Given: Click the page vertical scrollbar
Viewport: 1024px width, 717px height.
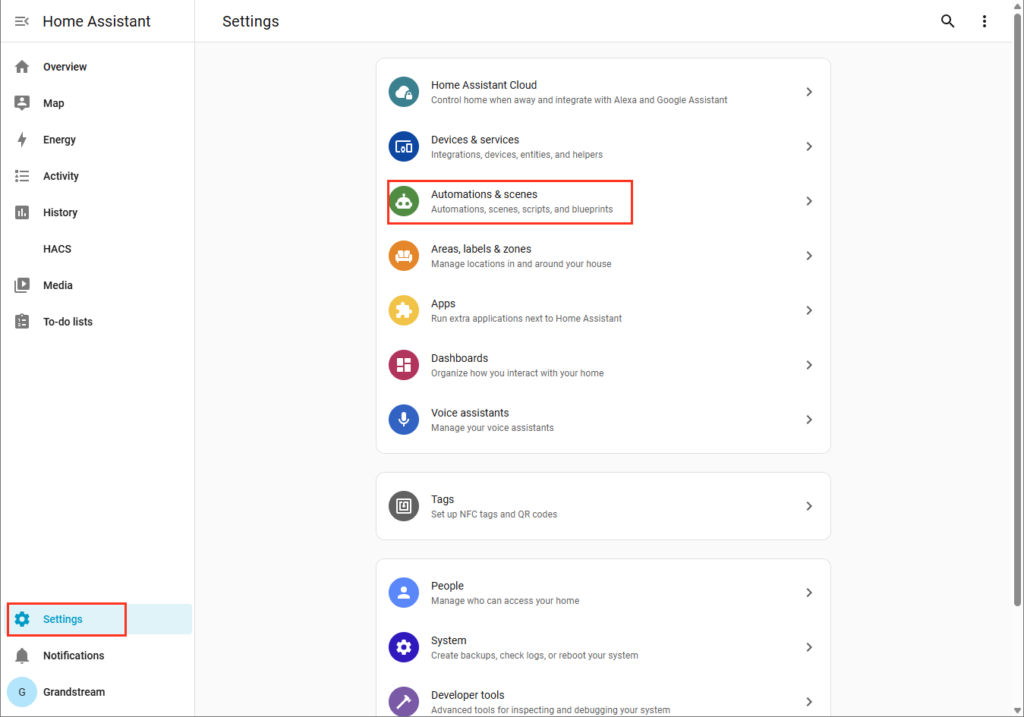Looking at the screenshot, I should (1017, 312).
